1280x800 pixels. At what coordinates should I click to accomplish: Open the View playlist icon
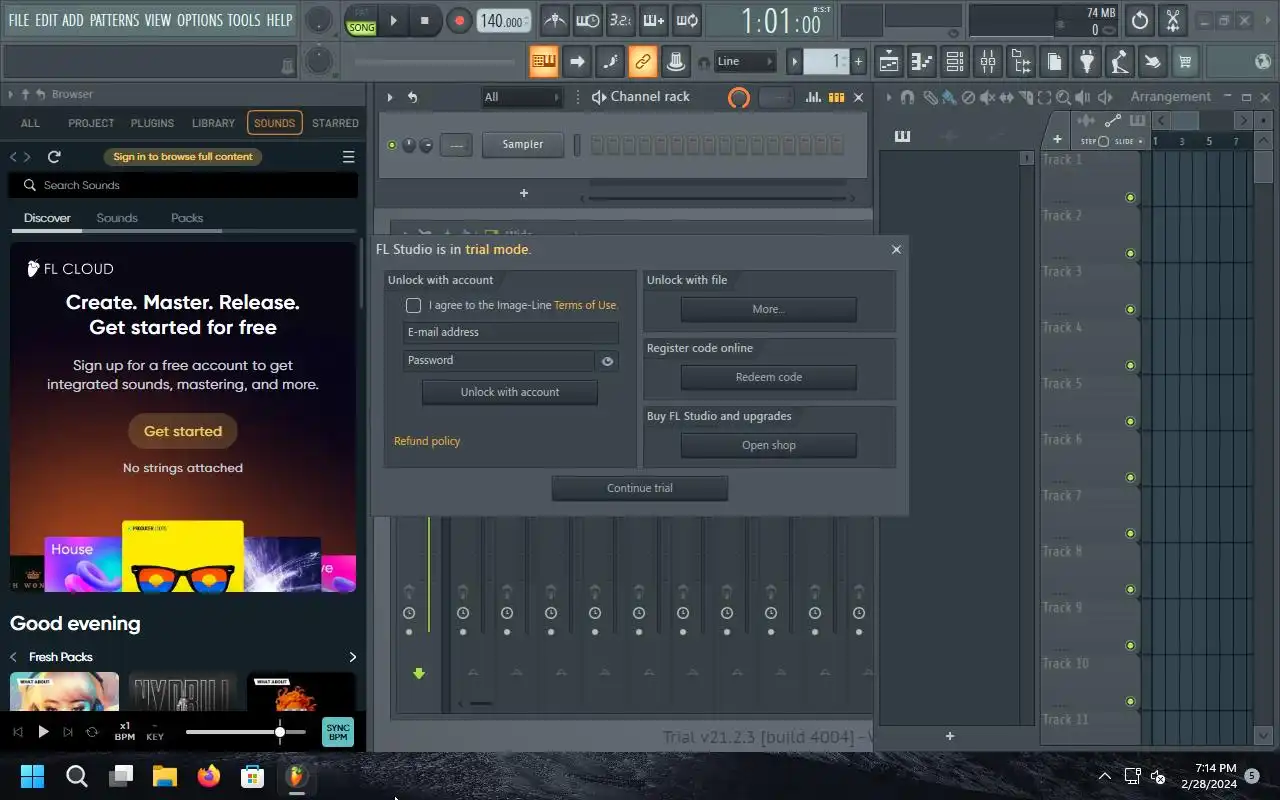889,62
